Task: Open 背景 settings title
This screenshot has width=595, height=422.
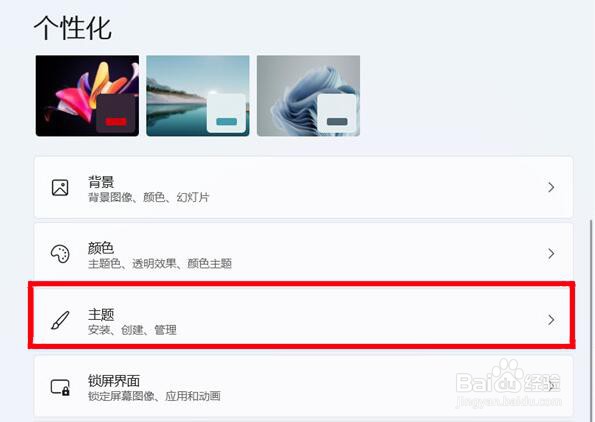Action: 101,182
